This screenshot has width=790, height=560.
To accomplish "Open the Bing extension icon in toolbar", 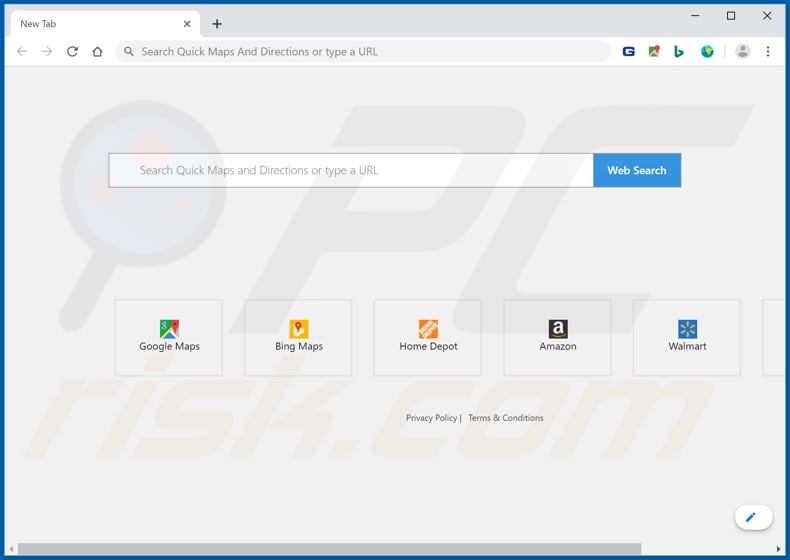I will [x=679, y=51].
